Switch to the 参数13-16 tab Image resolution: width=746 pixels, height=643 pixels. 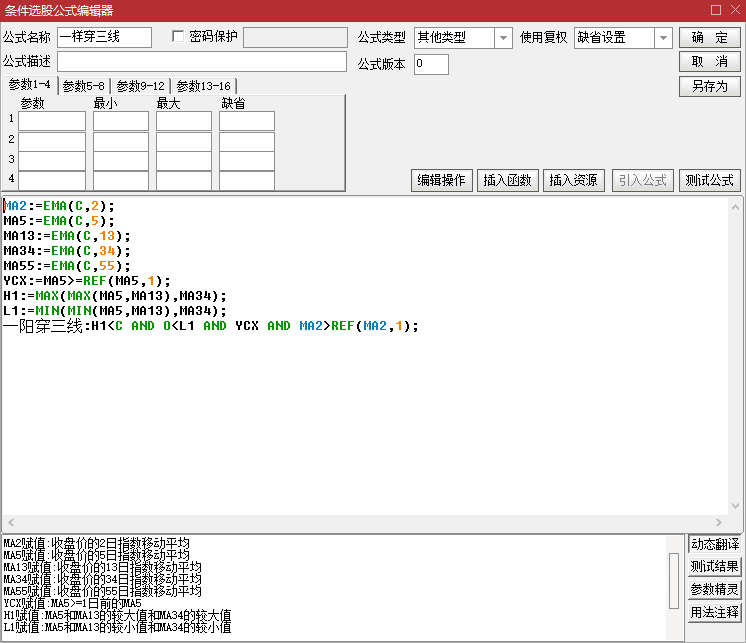click(204, 86)
